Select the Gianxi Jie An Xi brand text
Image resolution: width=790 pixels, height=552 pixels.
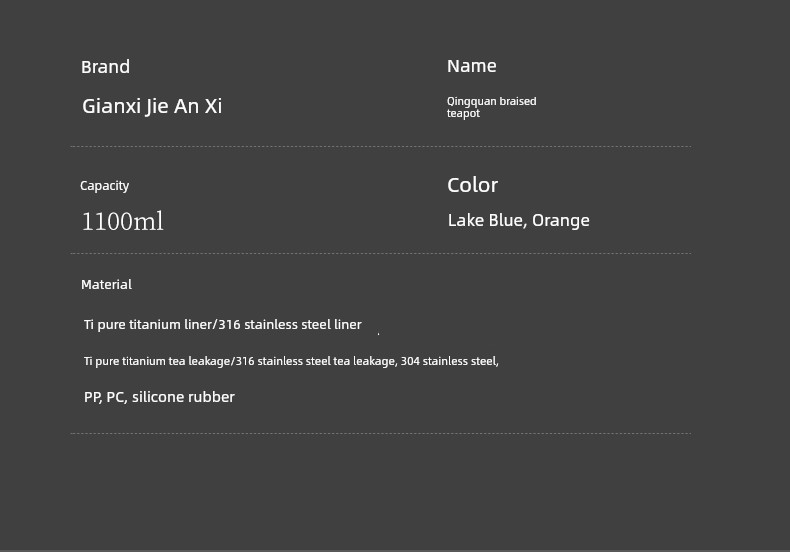pyautogui.click(x=152, y=106)
